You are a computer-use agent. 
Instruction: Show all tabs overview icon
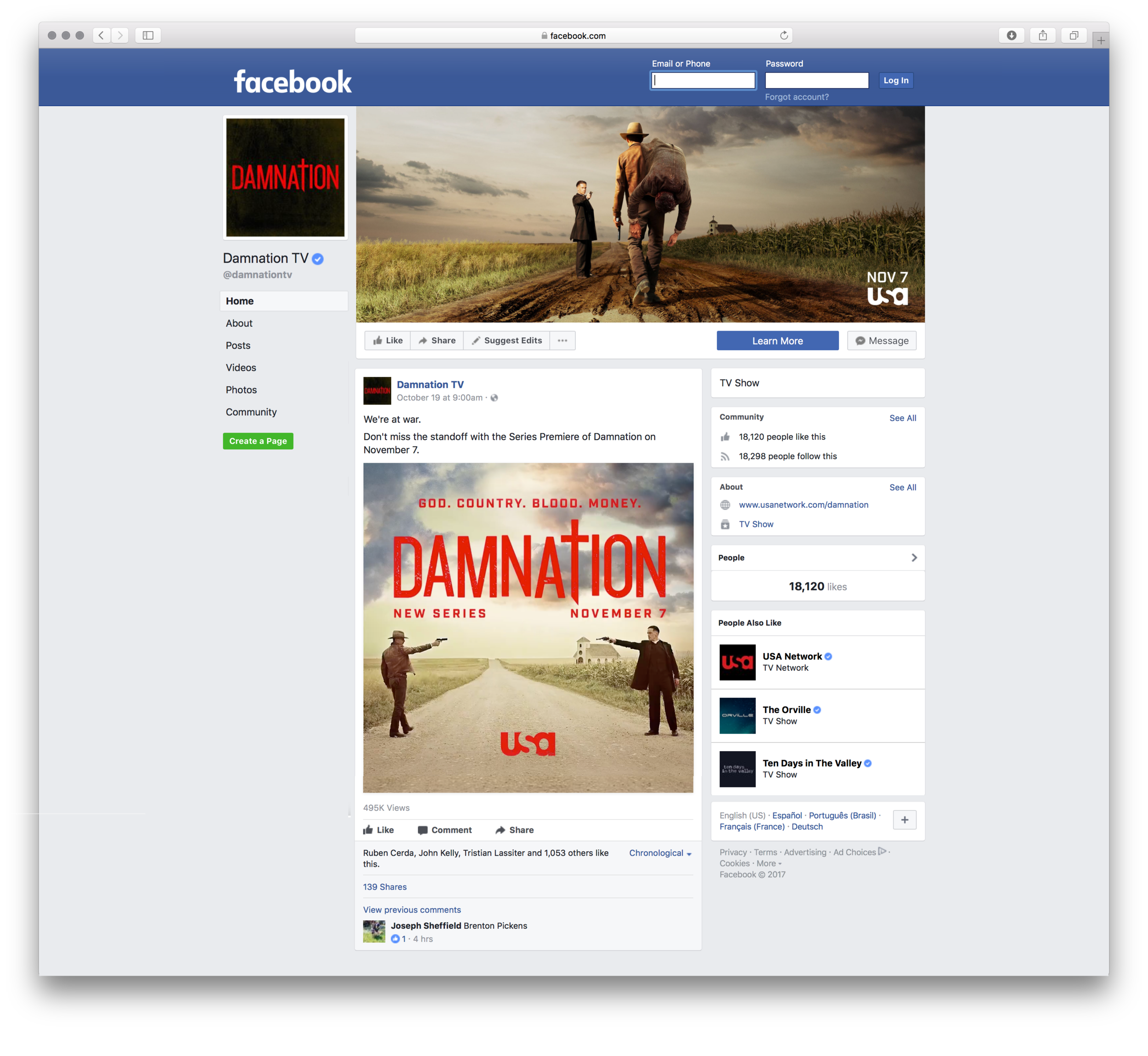(1074, 35)
